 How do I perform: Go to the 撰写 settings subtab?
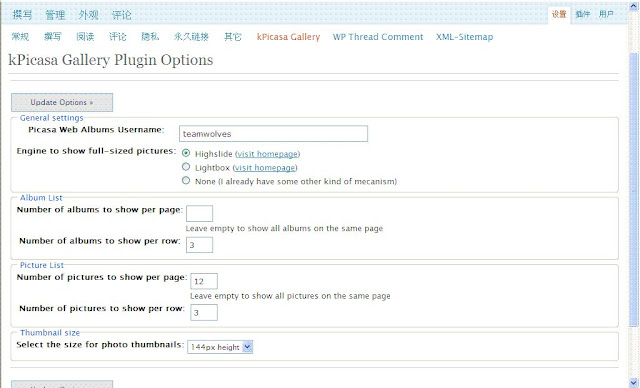tap(52, 37)
